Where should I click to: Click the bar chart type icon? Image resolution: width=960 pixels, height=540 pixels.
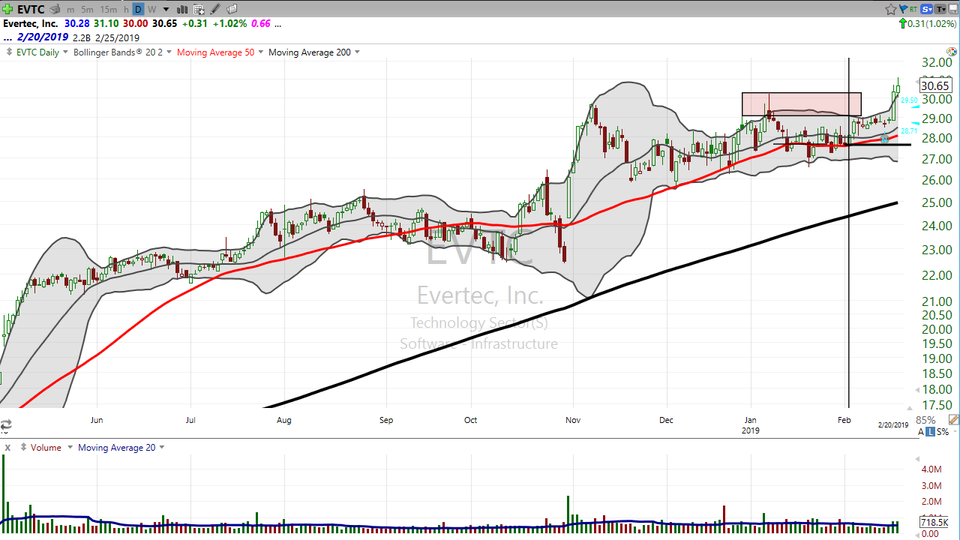click(182, 9)
